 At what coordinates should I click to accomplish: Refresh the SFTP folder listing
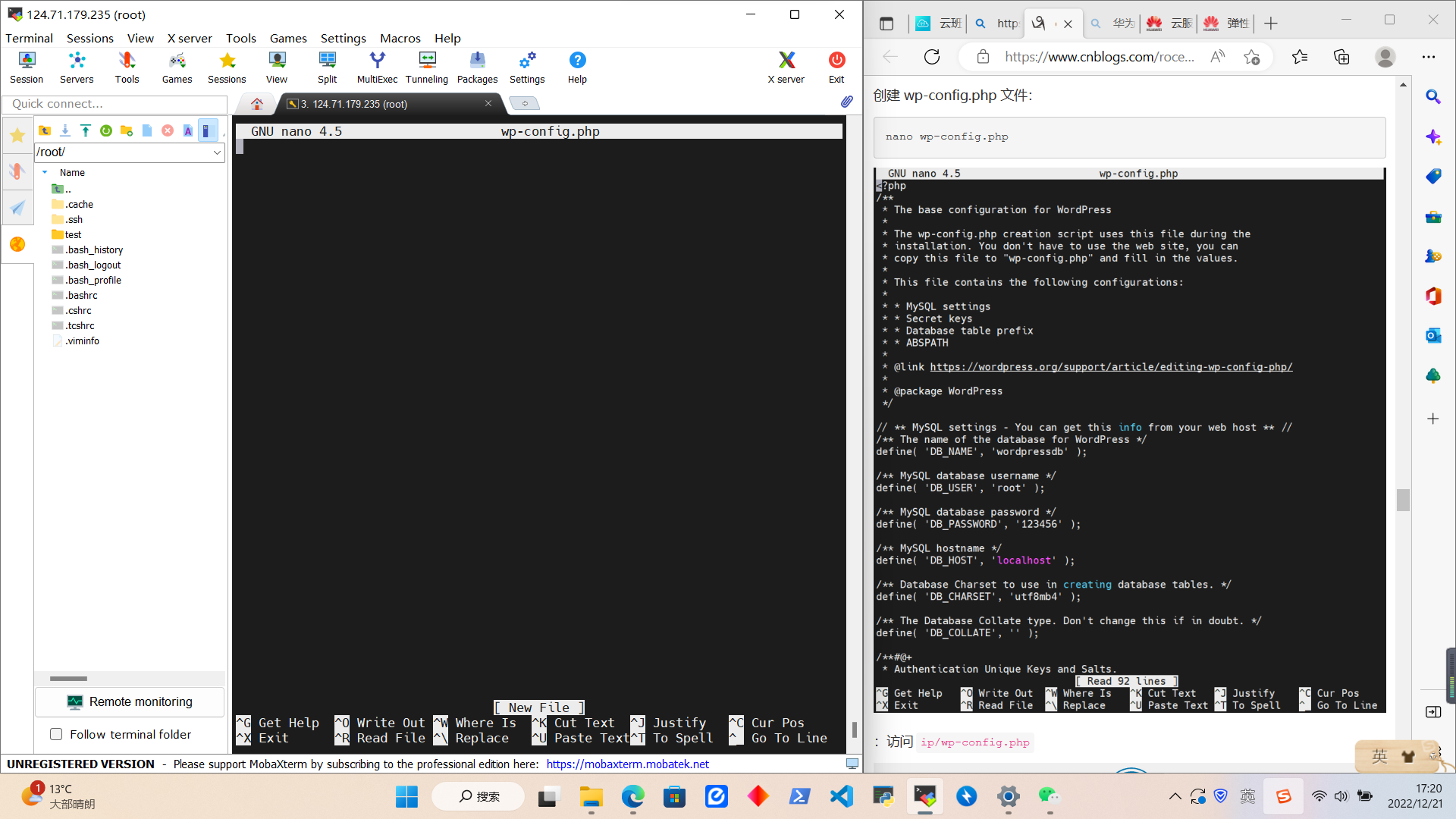[106, 130]
